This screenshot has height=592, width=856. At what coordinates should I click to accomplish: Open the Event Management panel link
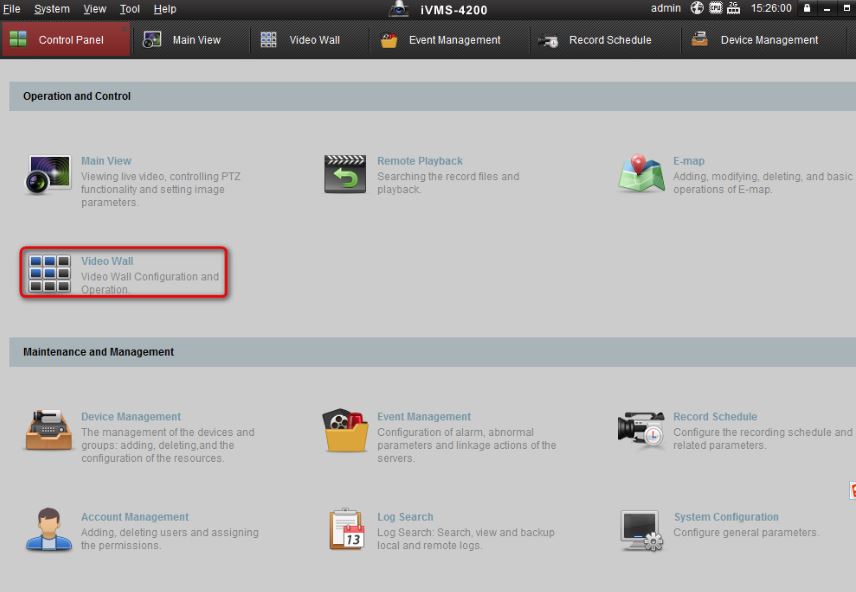[424, 417]
